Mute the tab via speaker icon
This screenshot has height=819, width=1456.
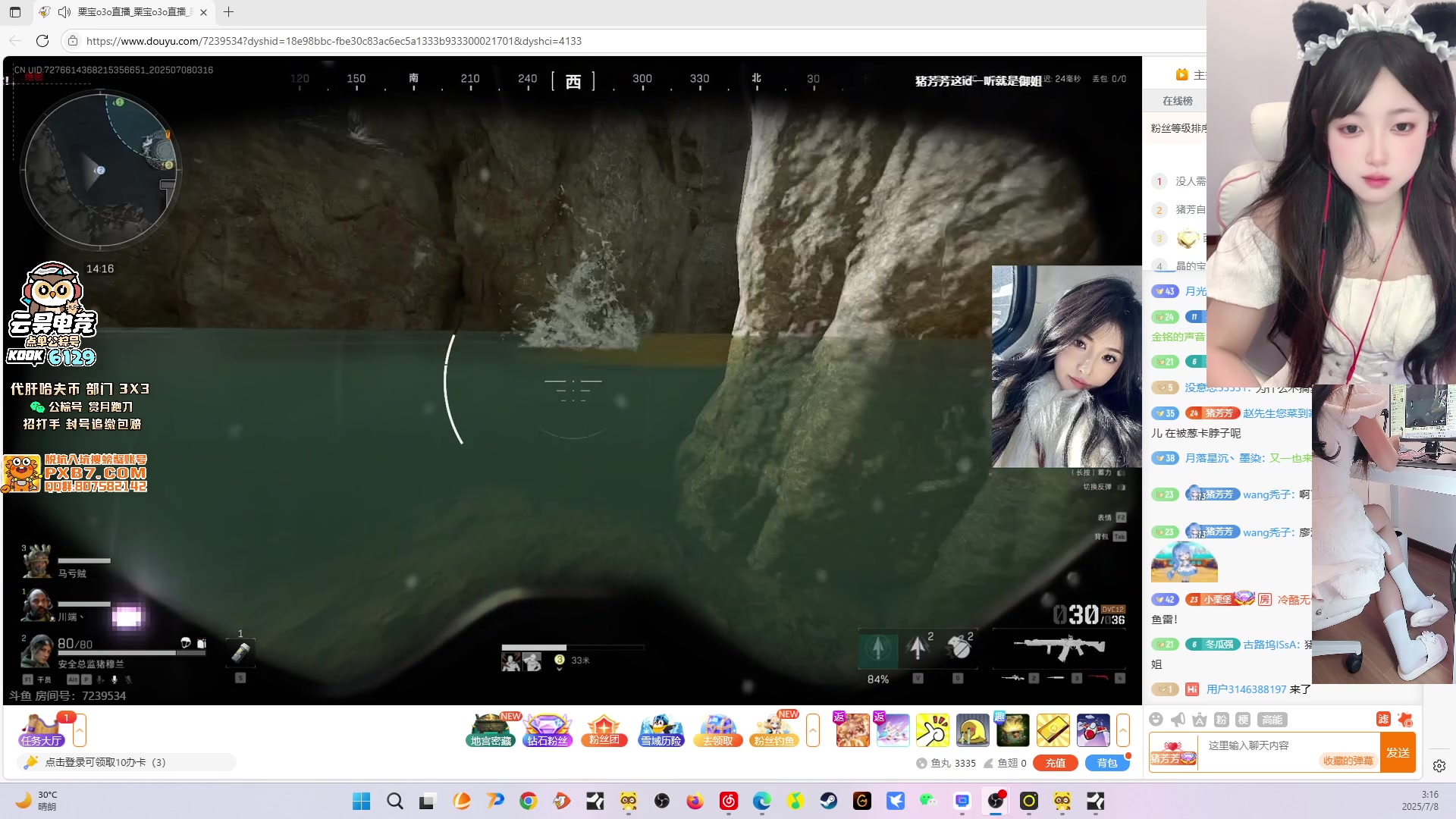click(64, 12)
